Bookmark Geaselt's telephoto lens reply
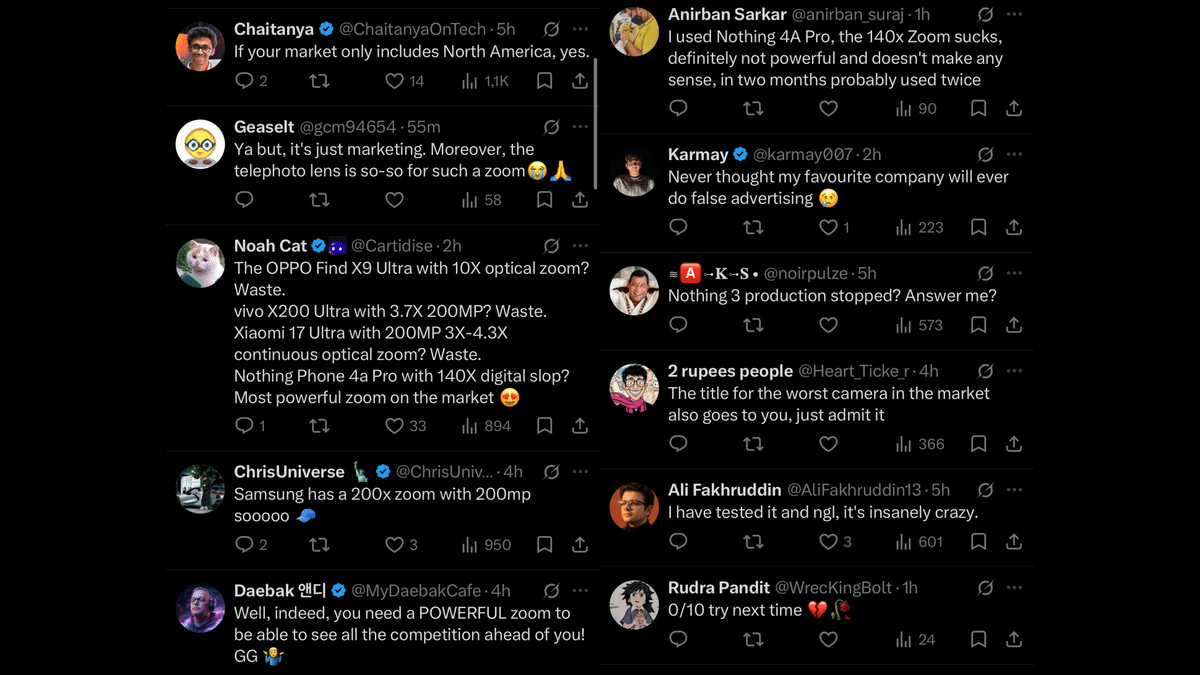This screenshot has height=675, width=1200. pos(544,200)
